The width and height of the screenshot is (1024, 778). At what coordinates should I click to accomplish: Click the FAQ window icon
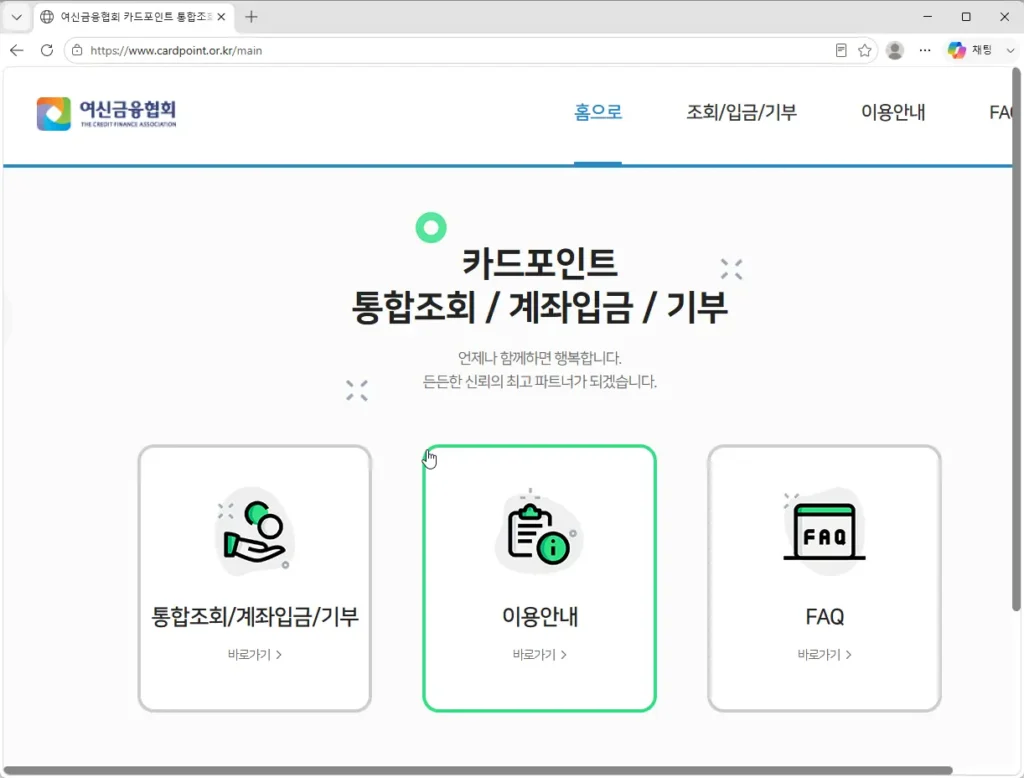(x=824, y=532)
